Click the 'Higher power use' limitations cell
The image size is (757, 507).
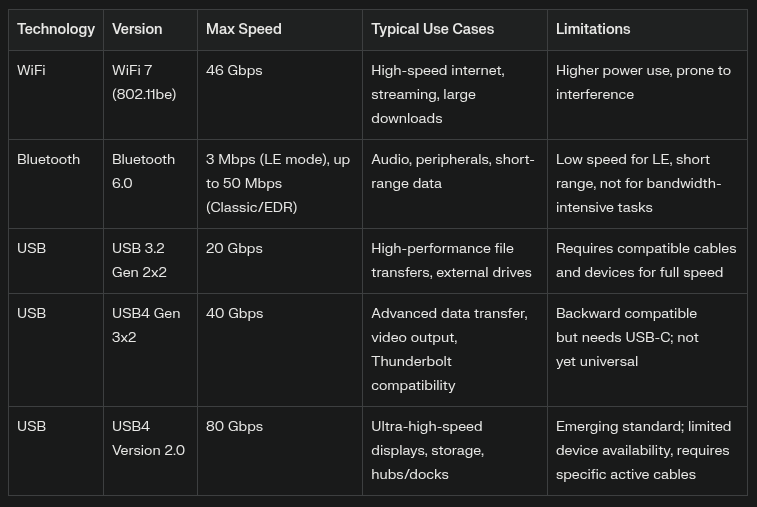coord(643,82)
